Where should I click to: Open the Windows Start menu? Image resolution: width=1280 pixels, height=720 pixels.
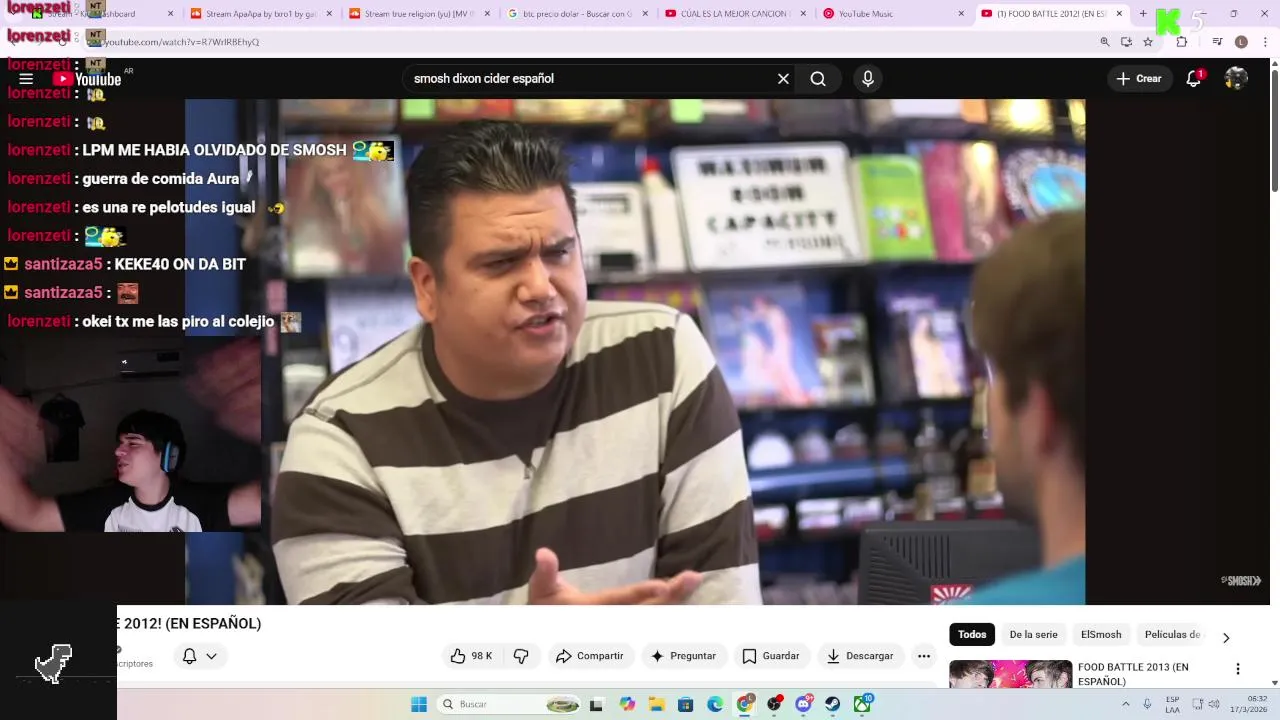click(x=419, y=704)
